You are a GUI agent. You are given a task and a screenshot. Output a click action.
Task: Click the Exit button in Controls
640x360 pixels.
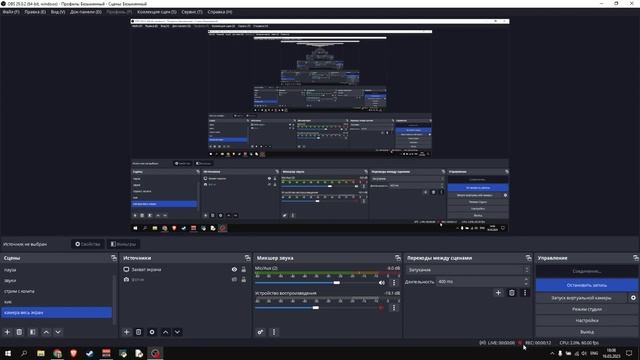(587, 332)
